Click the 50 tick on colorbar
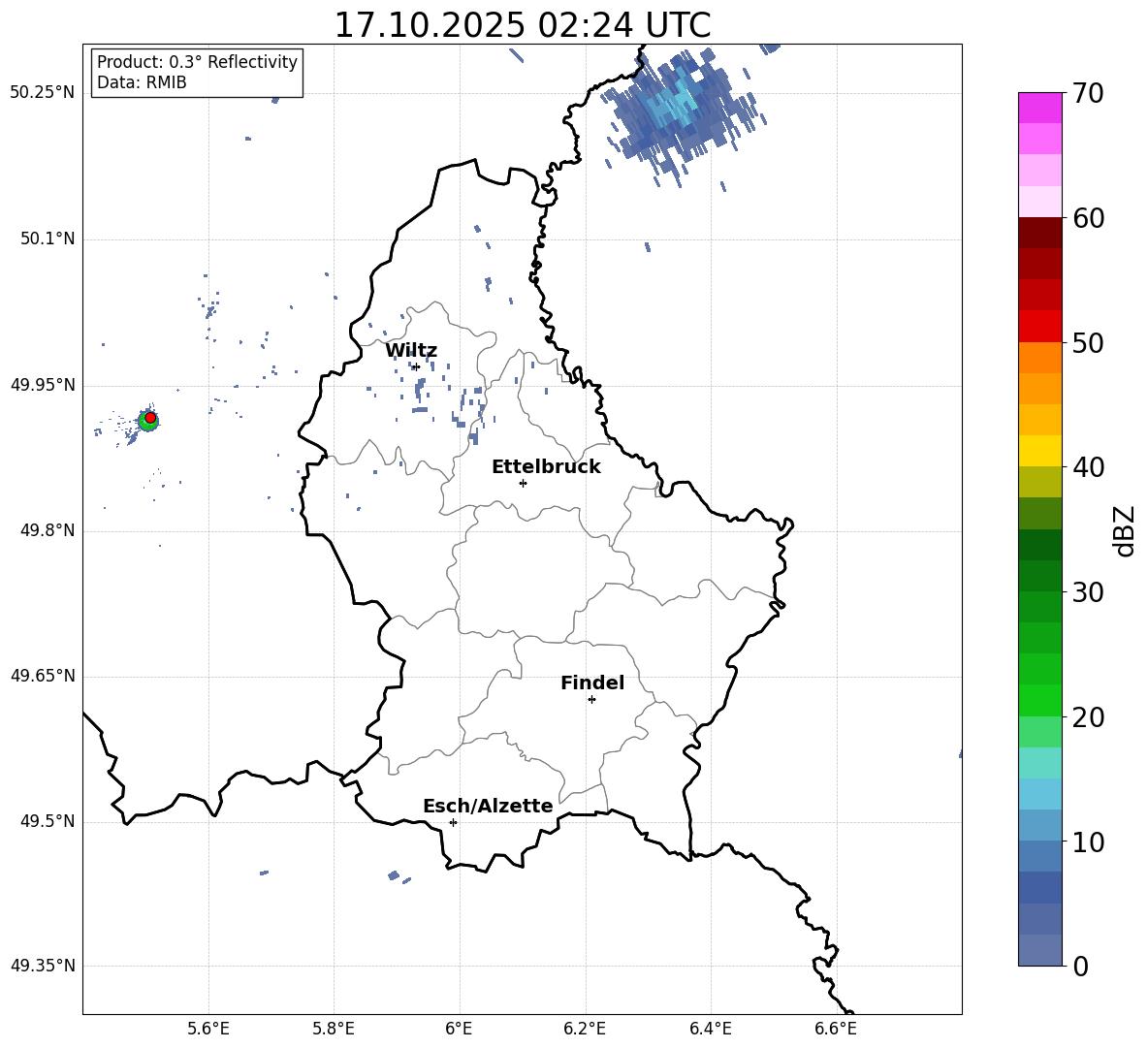This screenshot has height=1048, width=1148. [1088, 342]
